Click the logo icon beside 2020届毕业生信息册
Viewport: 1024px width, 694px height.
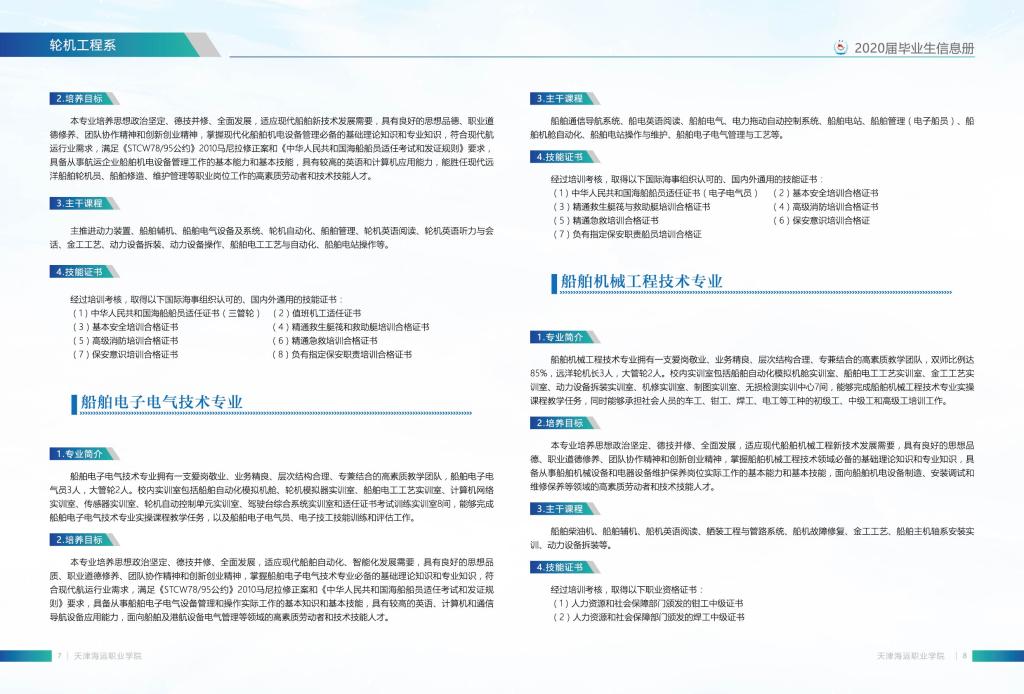tap(841, 47)
